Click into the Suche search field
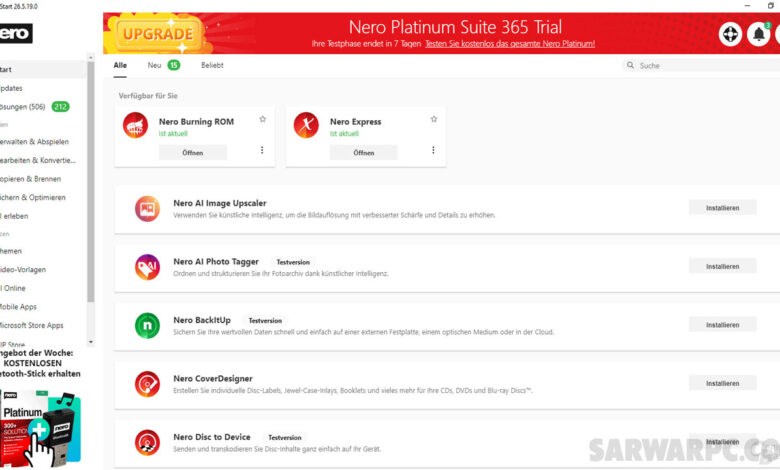Screen dimensions: 780x470 [x=701, y=65]
